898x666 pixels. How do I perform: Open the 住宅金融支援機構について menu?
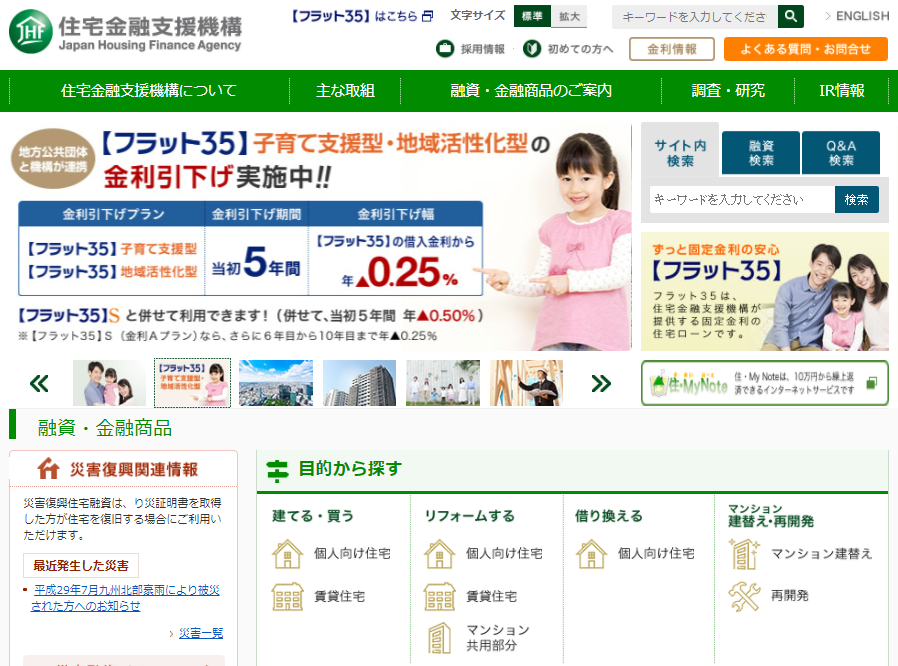(x=149, y=90)
